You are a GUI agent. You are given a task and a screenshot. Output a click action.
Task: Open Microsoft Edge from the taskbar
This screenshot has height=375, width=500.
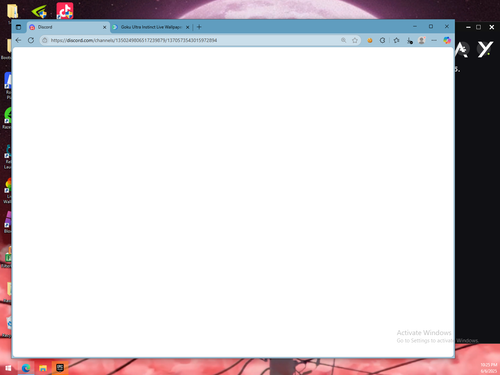point(26,368)
